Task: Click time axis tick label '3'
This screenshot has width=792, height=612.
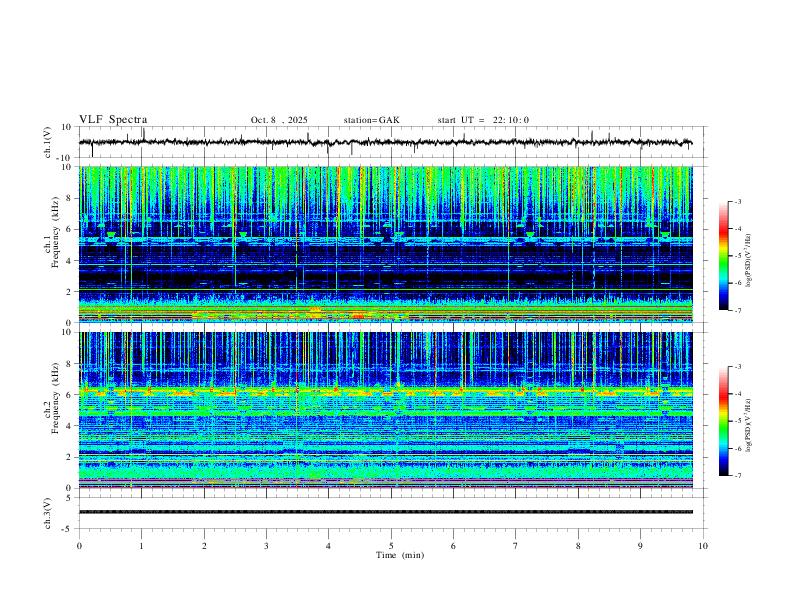Action: click(x=266, y=546)
